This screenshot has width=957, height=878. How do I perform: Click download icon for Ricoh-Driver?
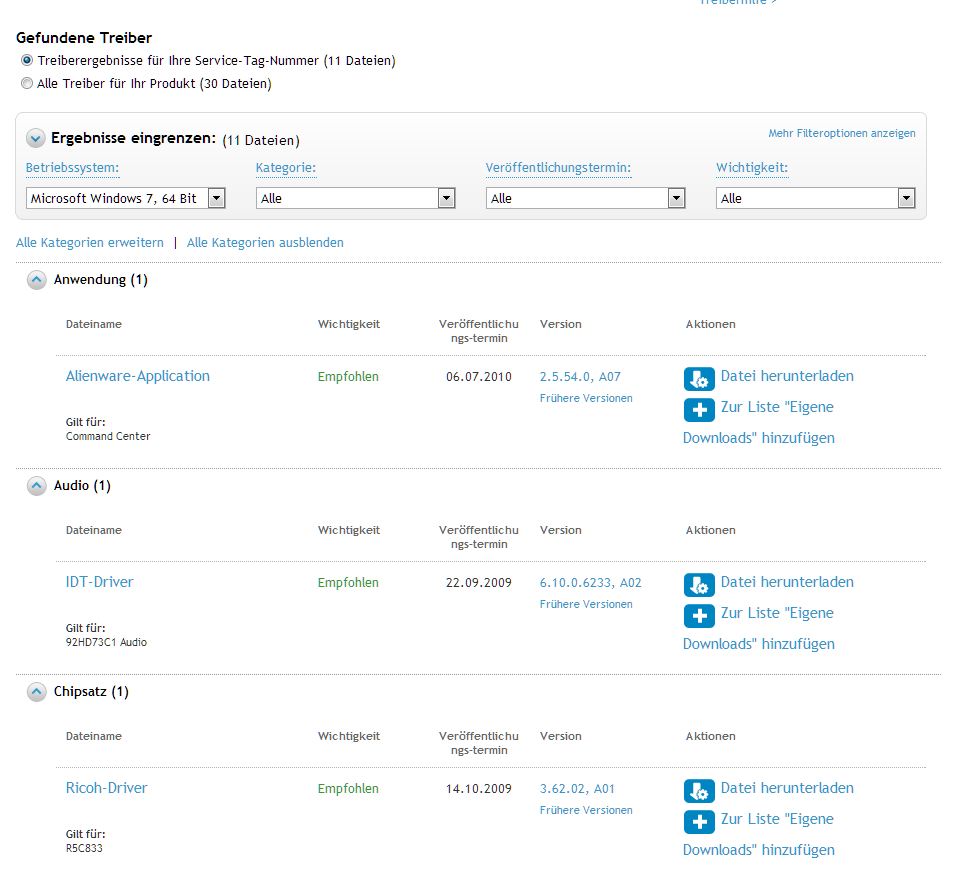[699, 790]
